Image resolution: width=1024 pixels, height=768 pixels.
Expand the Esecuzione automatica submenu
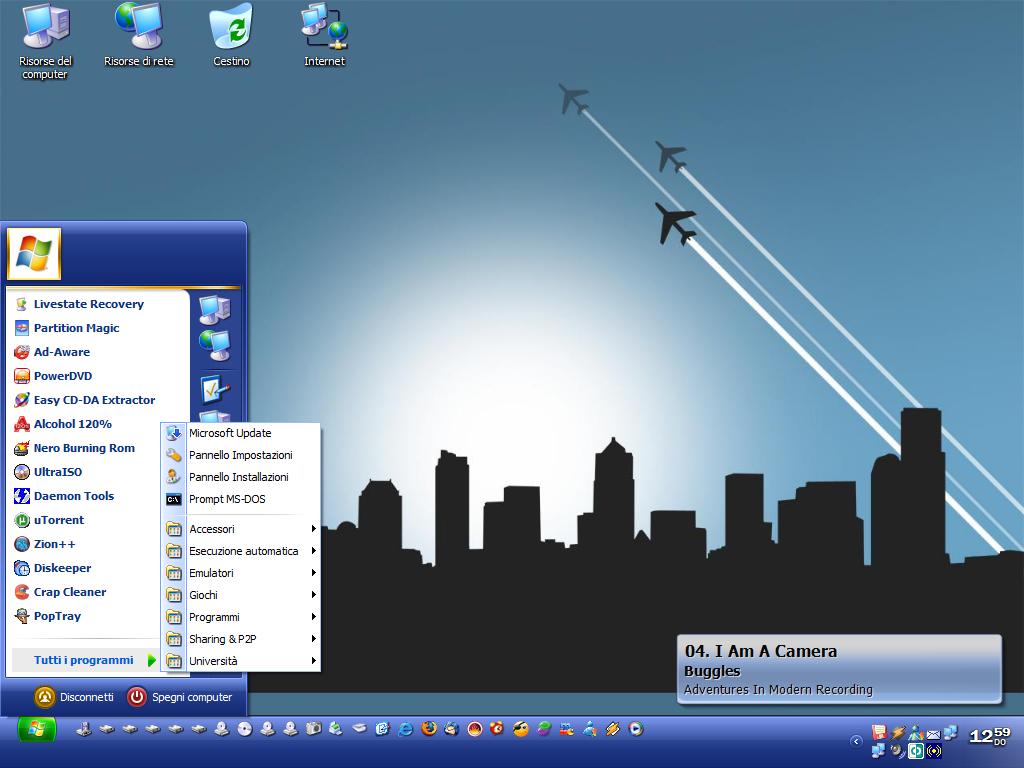coord(241,551)
